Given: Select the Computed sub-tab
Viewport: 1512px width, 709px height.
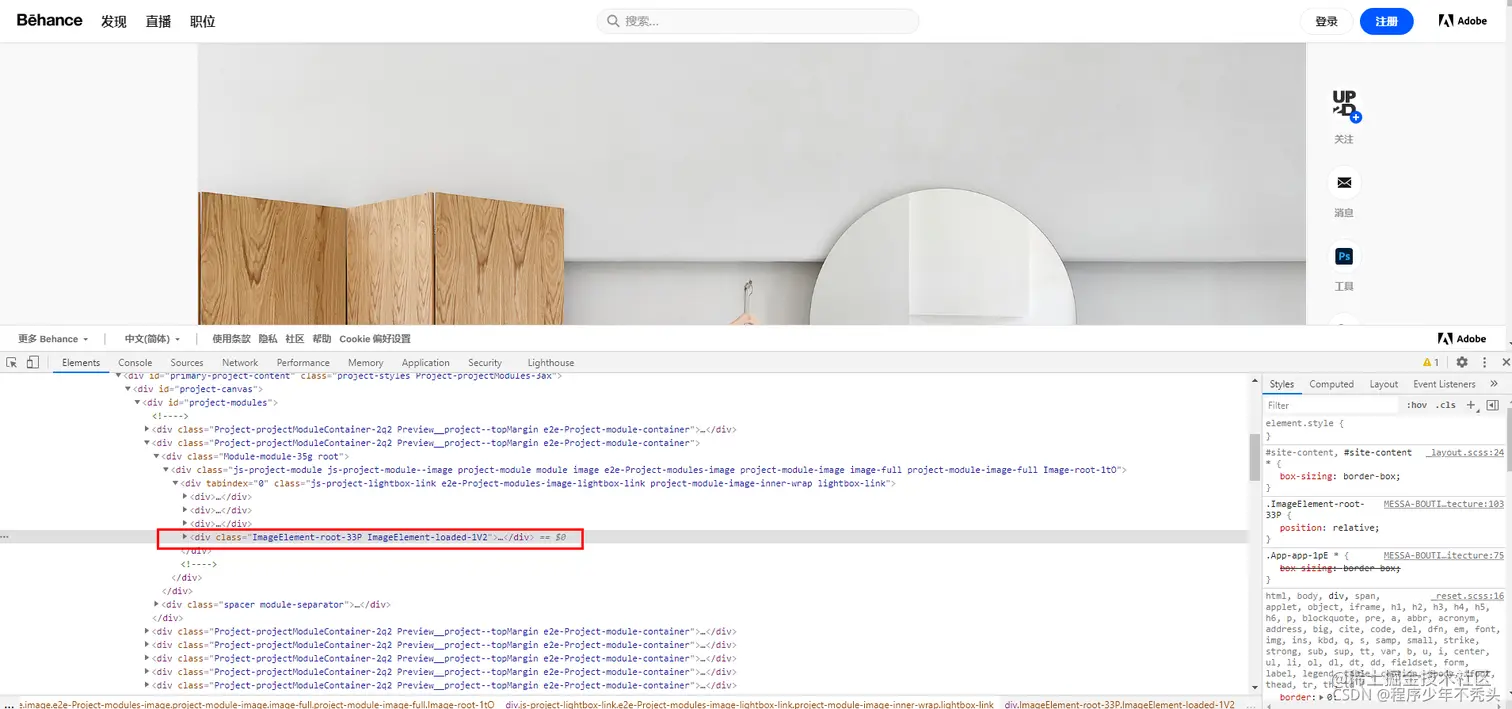Looking at the screenshot, I should coord(1332,384).
